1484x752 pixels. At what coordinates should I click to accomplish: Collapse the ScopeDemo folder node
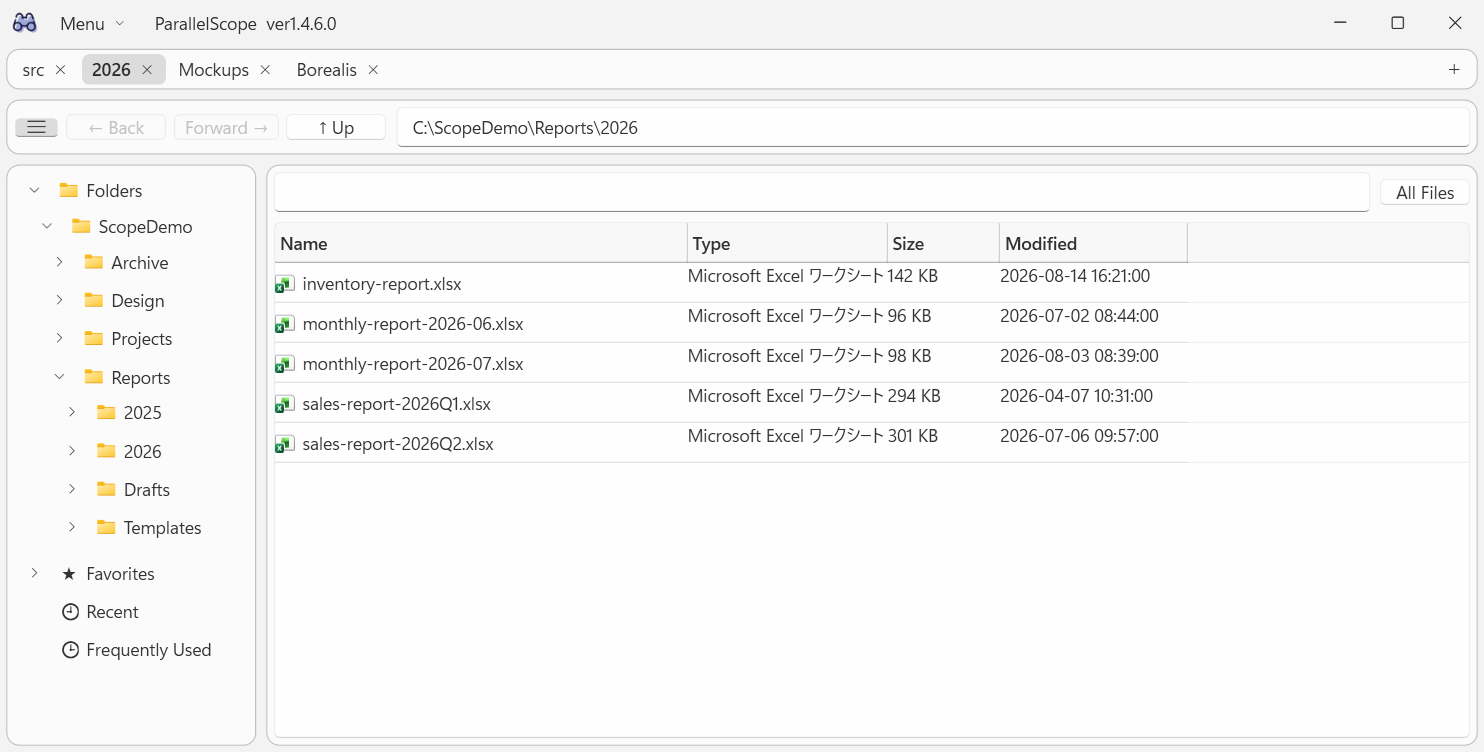click(x=47, y=227)
